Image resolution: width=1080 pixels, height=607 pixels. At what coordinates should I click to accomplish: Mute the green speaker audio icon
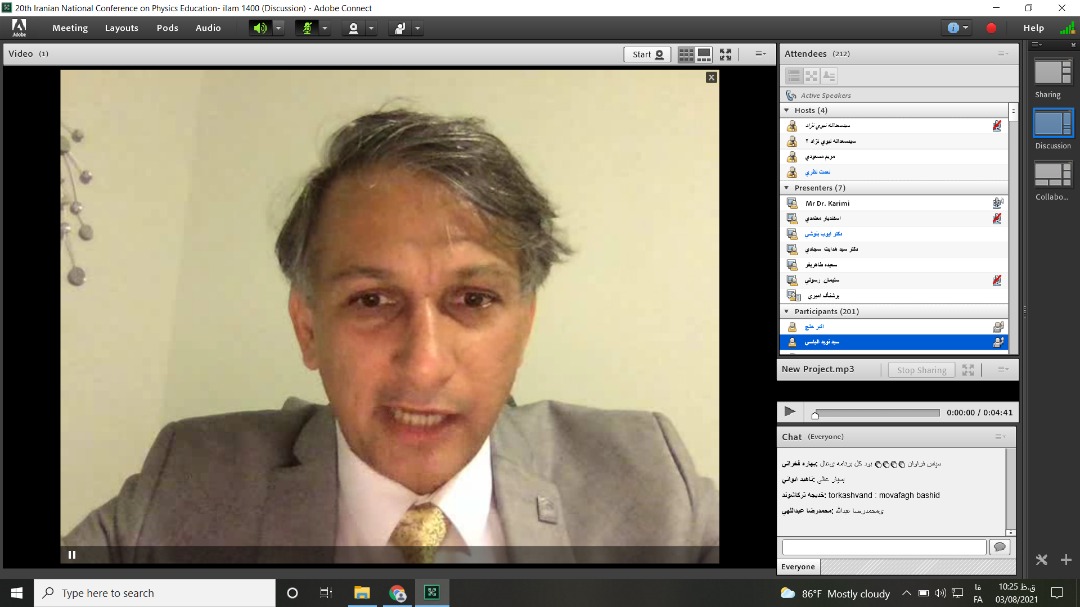(260, 28)
